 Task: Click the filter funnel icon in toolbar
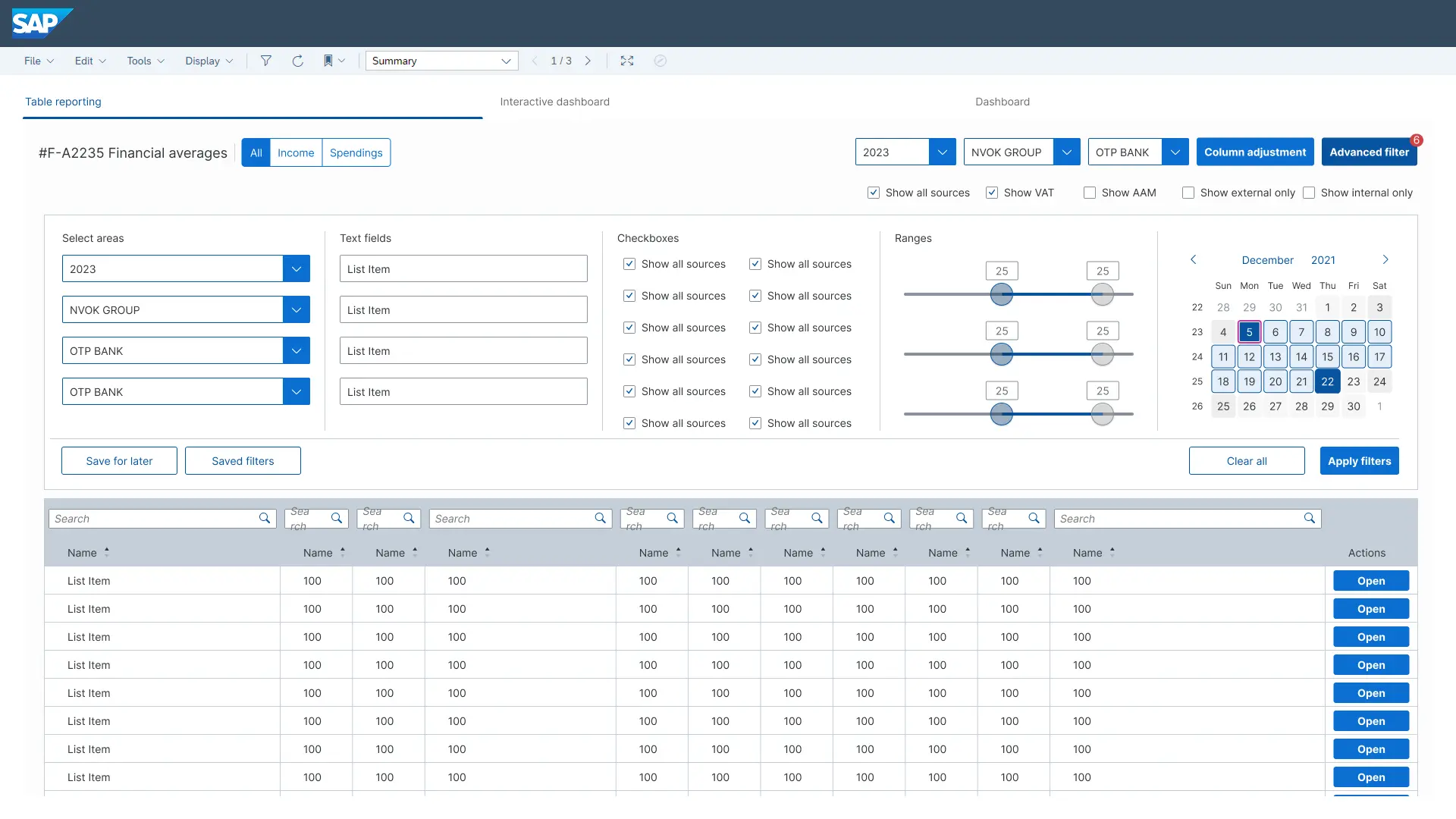coord(266,61)
